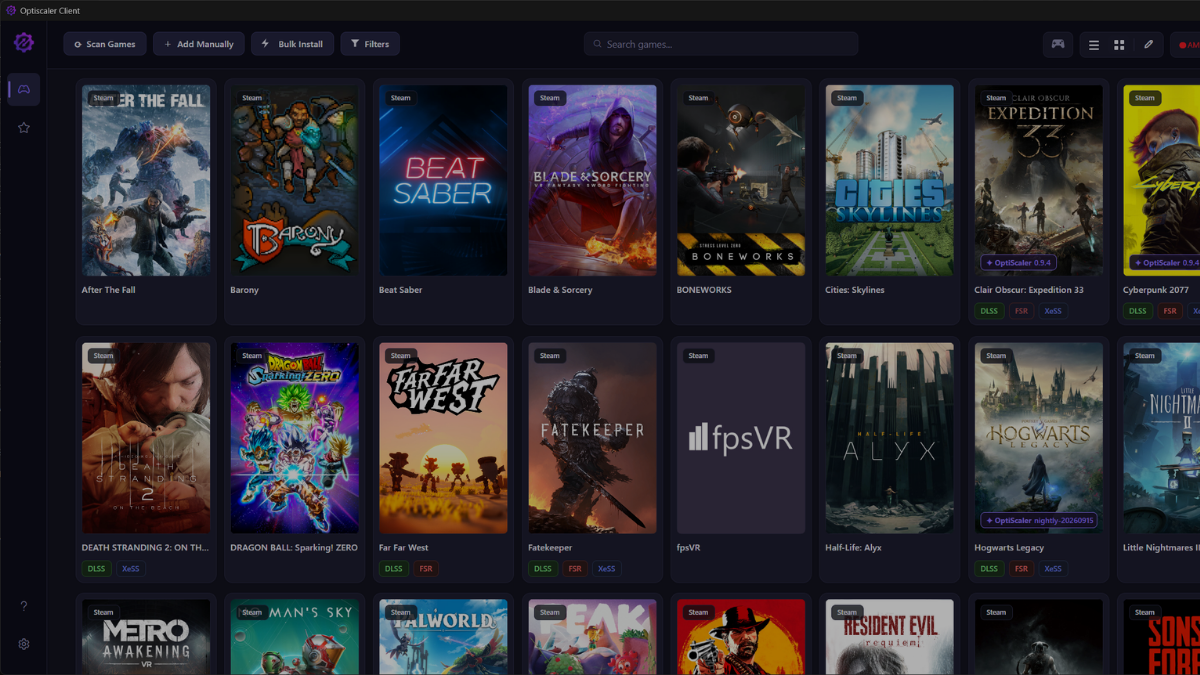Open the games library sidebar icon
The height and width of the screenshot is (675, 1200).
[24, 89]
